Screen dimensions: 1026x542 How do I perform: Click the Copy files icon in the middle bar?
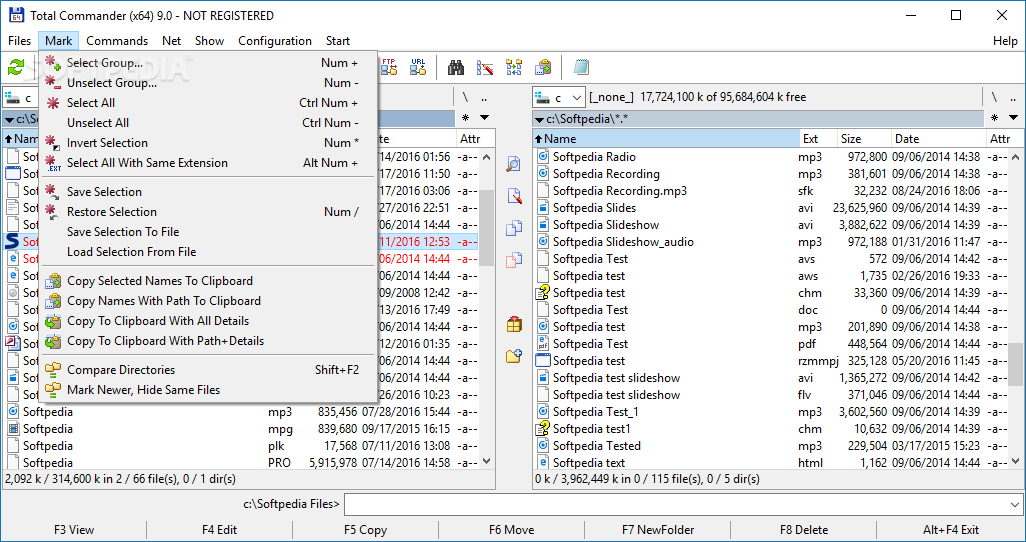[514, 228]
